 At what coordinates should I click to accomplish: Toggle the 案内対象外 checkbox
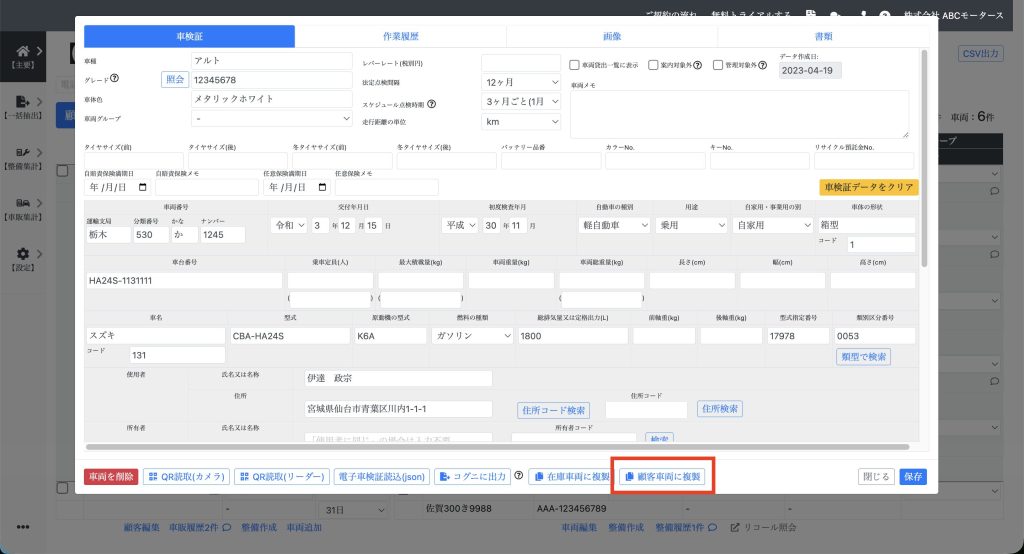653,66
